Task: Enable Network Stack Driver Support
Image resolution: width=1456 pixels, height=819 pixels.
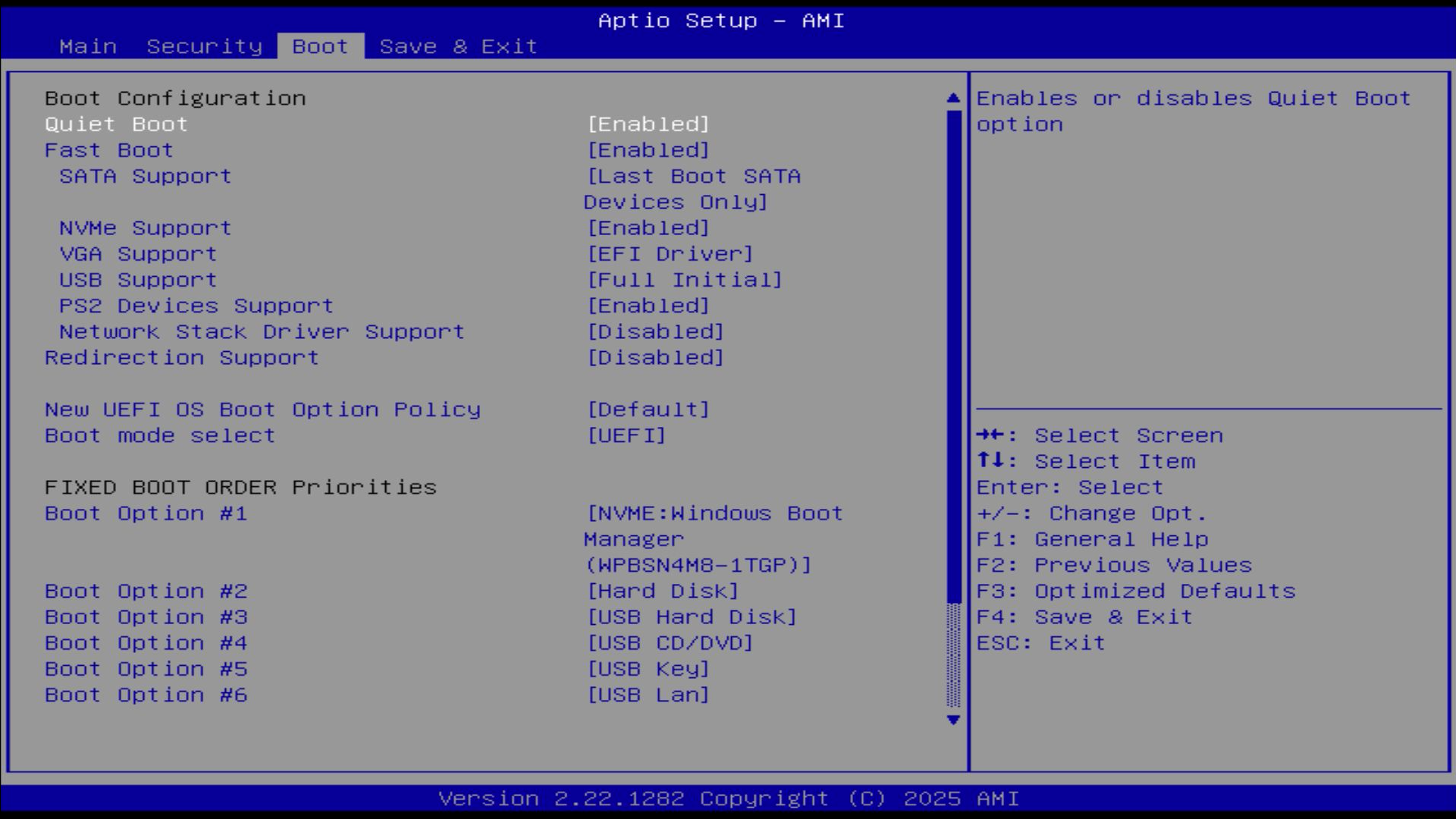Action: pyautogui.click(x=655, y=331)
